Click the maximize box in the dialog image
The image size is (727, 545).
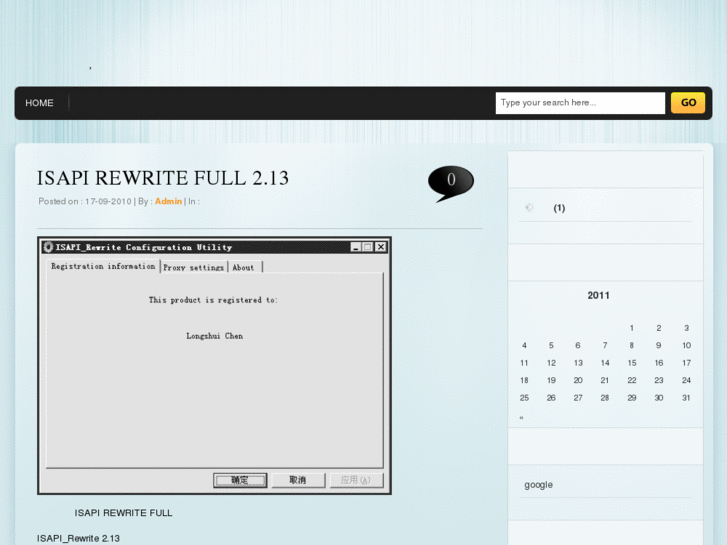pos(368,247)
